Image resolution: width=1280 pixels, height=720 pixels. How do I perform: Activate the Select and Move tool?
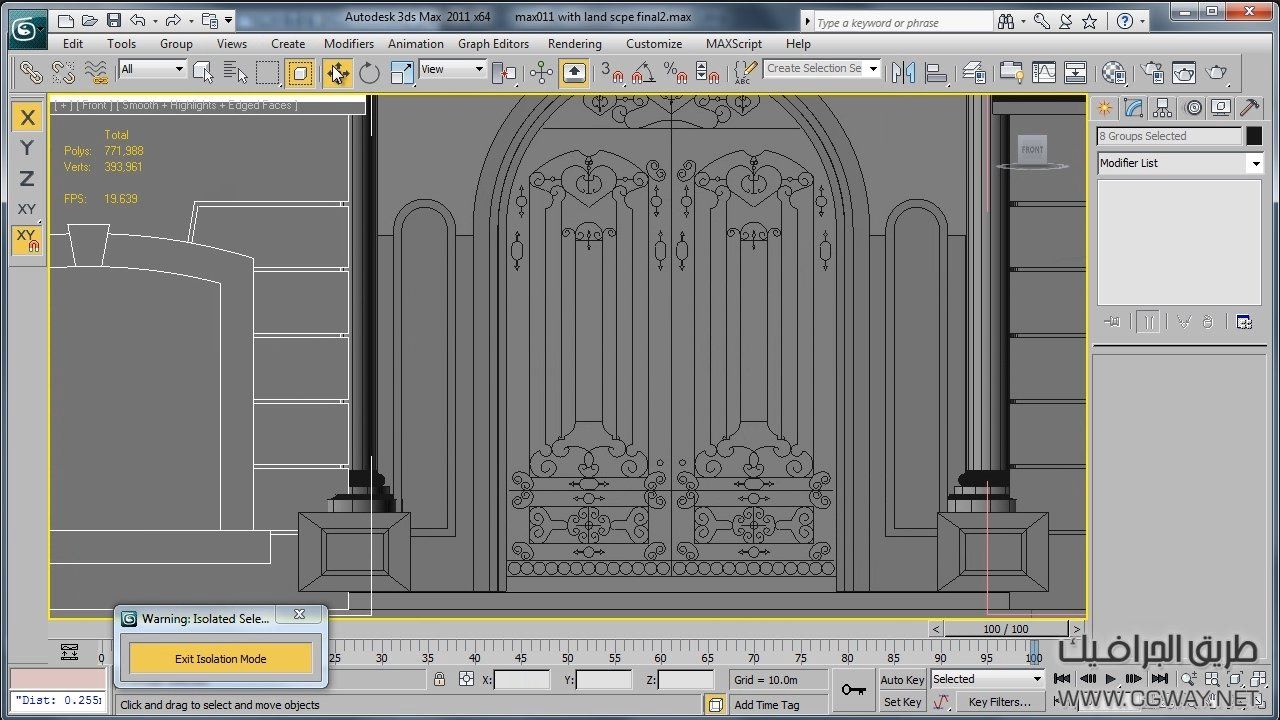pyautogui.click(x=337, y=72)
